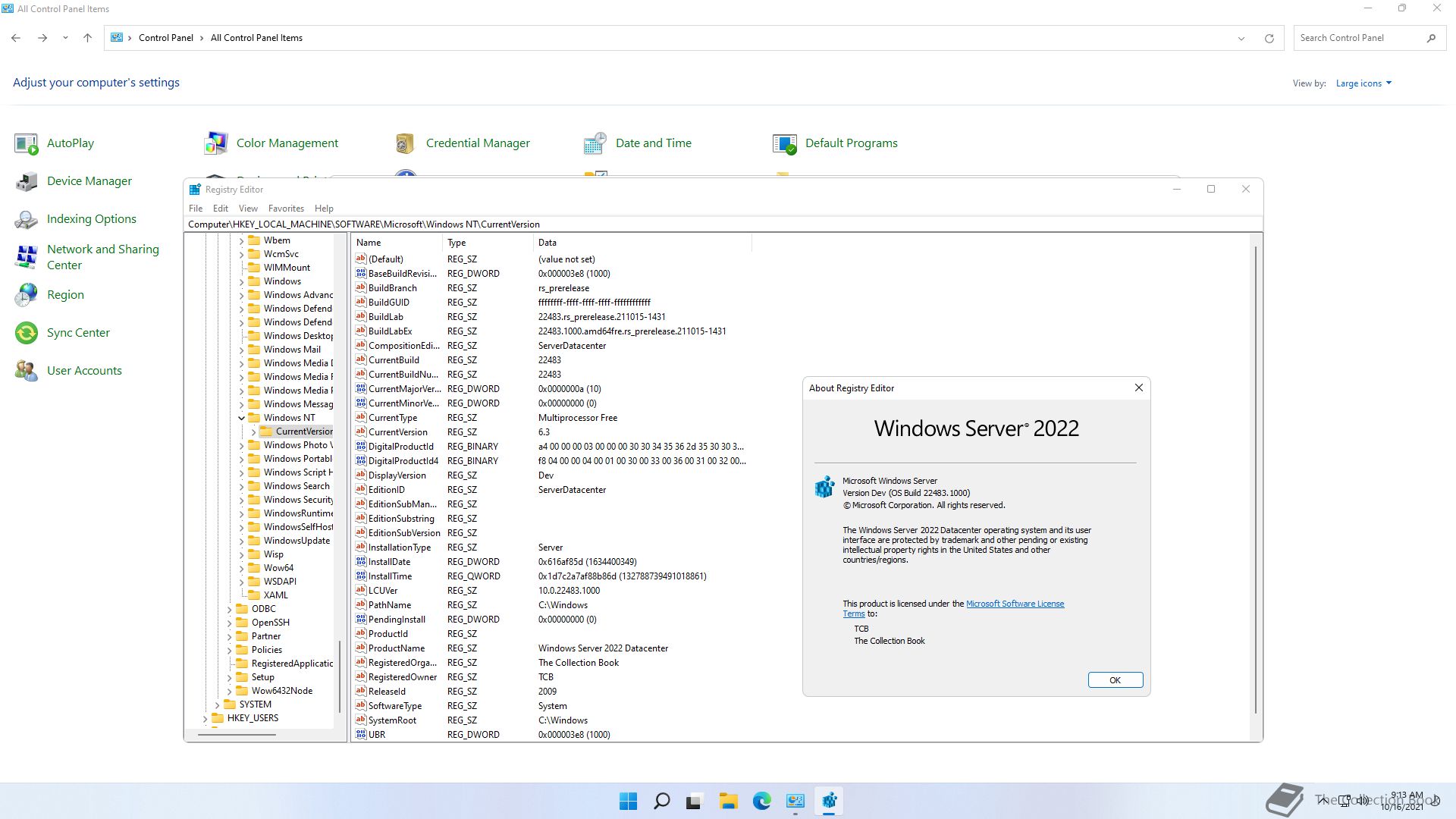Go back in Control Panel navigation
1456x819 pixels.
(16, 38)
